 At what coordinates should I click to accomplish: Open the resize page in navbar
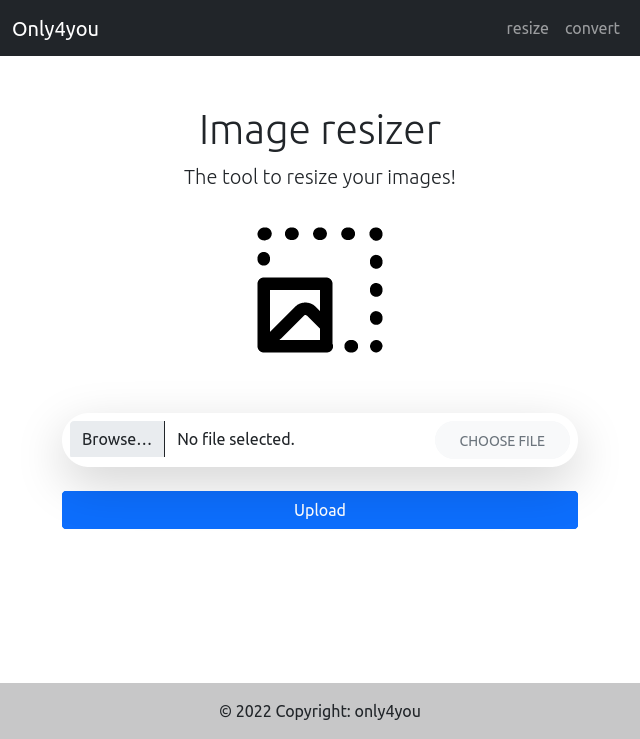click(527, 28)
